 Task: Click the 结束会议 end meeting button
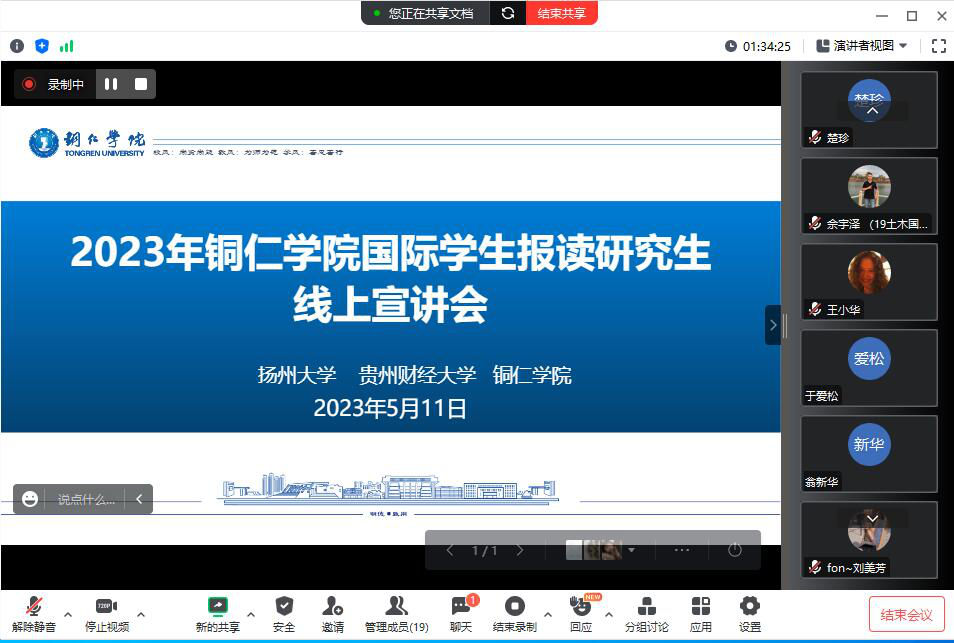pos(906,615)
